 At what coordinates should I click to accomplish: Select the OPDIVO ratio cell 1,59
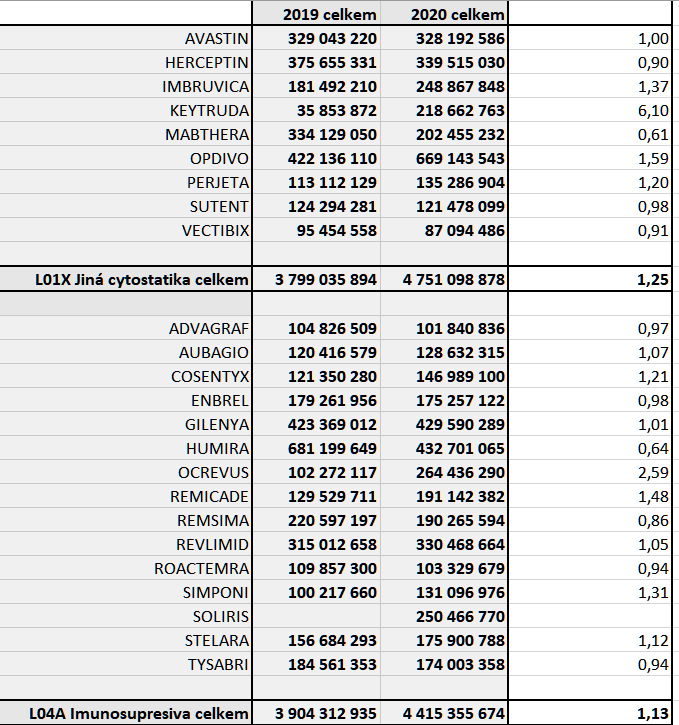[590, 158]
